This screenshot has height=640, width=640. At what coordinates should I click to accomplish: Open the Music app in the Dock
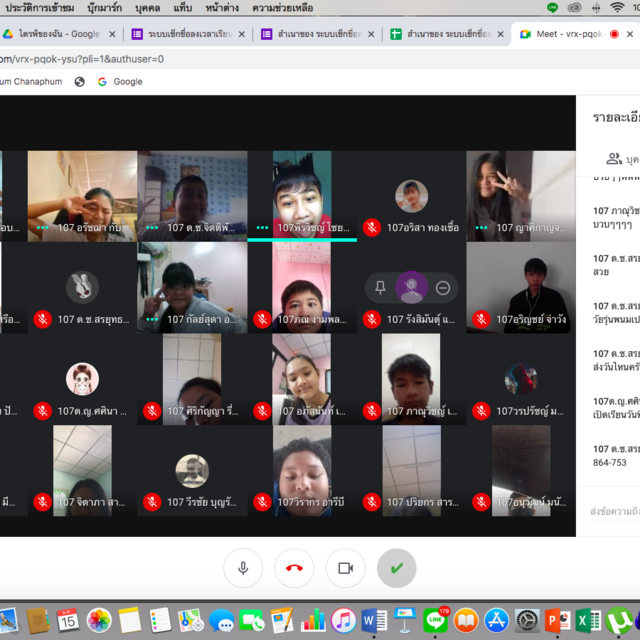(344, 621)
